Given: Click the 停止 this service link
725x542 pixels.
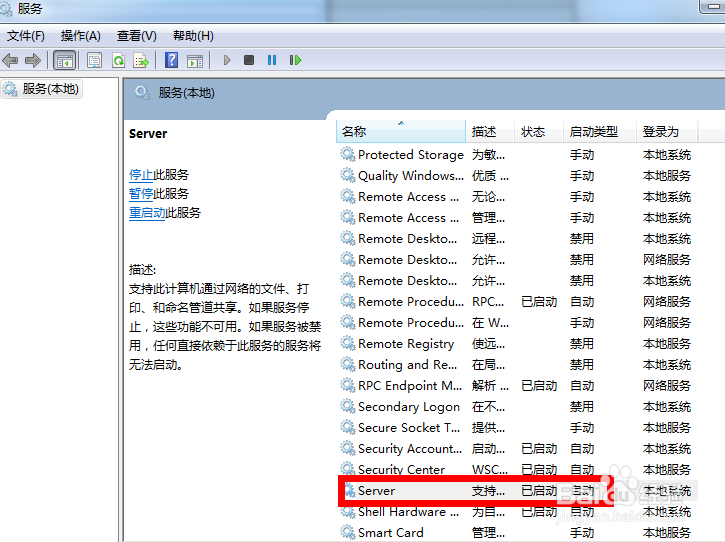Looking at the screenshot, I should [x=141, y=175].
